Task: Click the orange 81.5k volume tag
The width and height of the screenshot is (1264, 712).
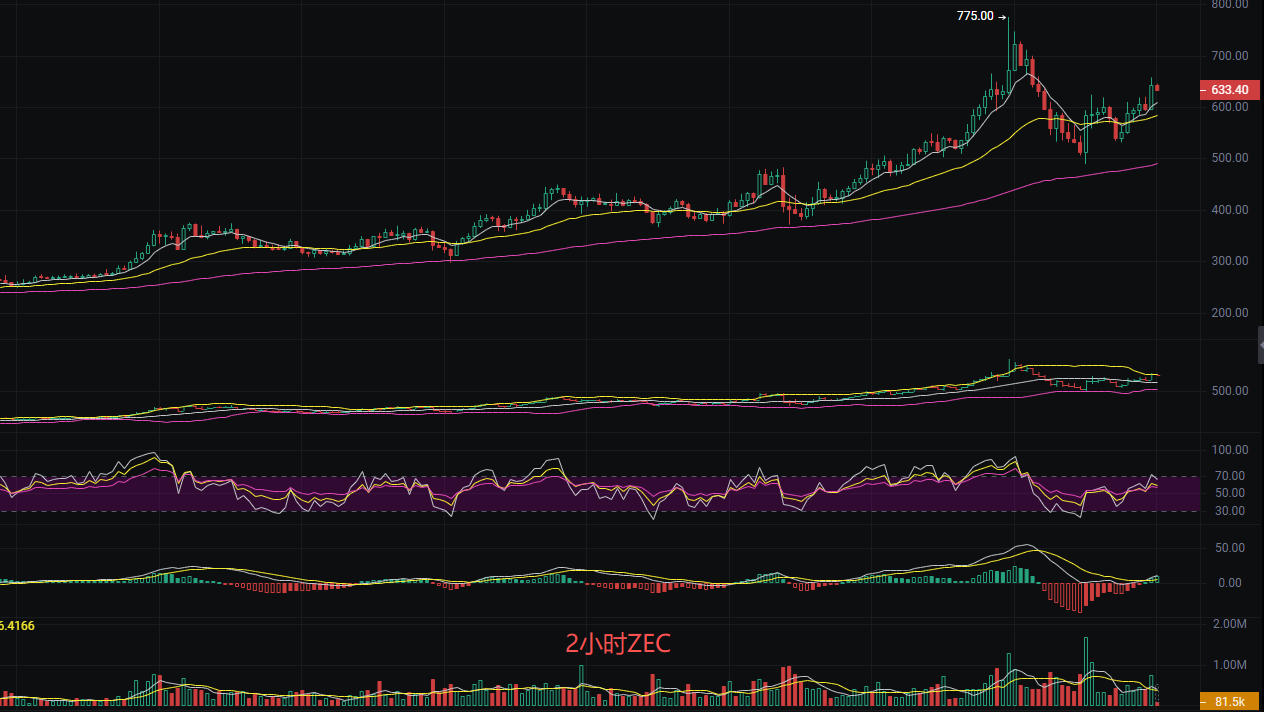Action: pyautogui.click(x=1228, y=702)
